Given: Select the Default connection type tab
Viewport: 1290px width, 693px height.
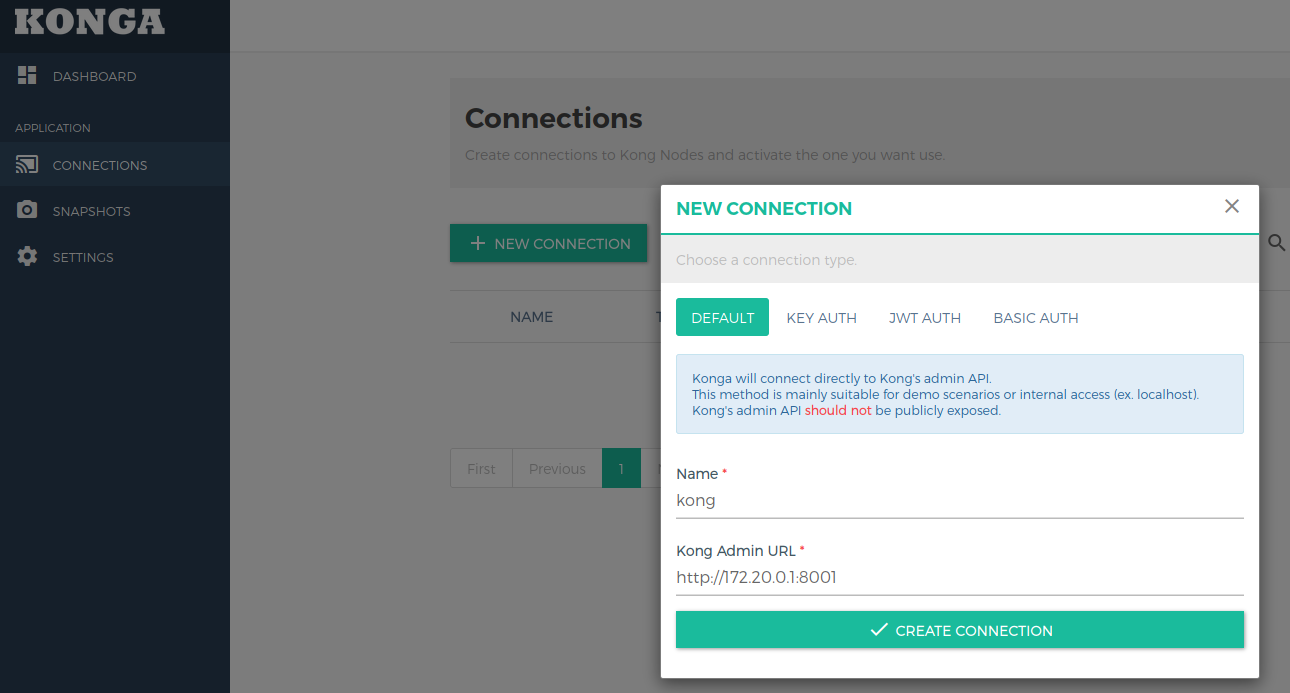Looking at the screenshot, I should 722,317.
